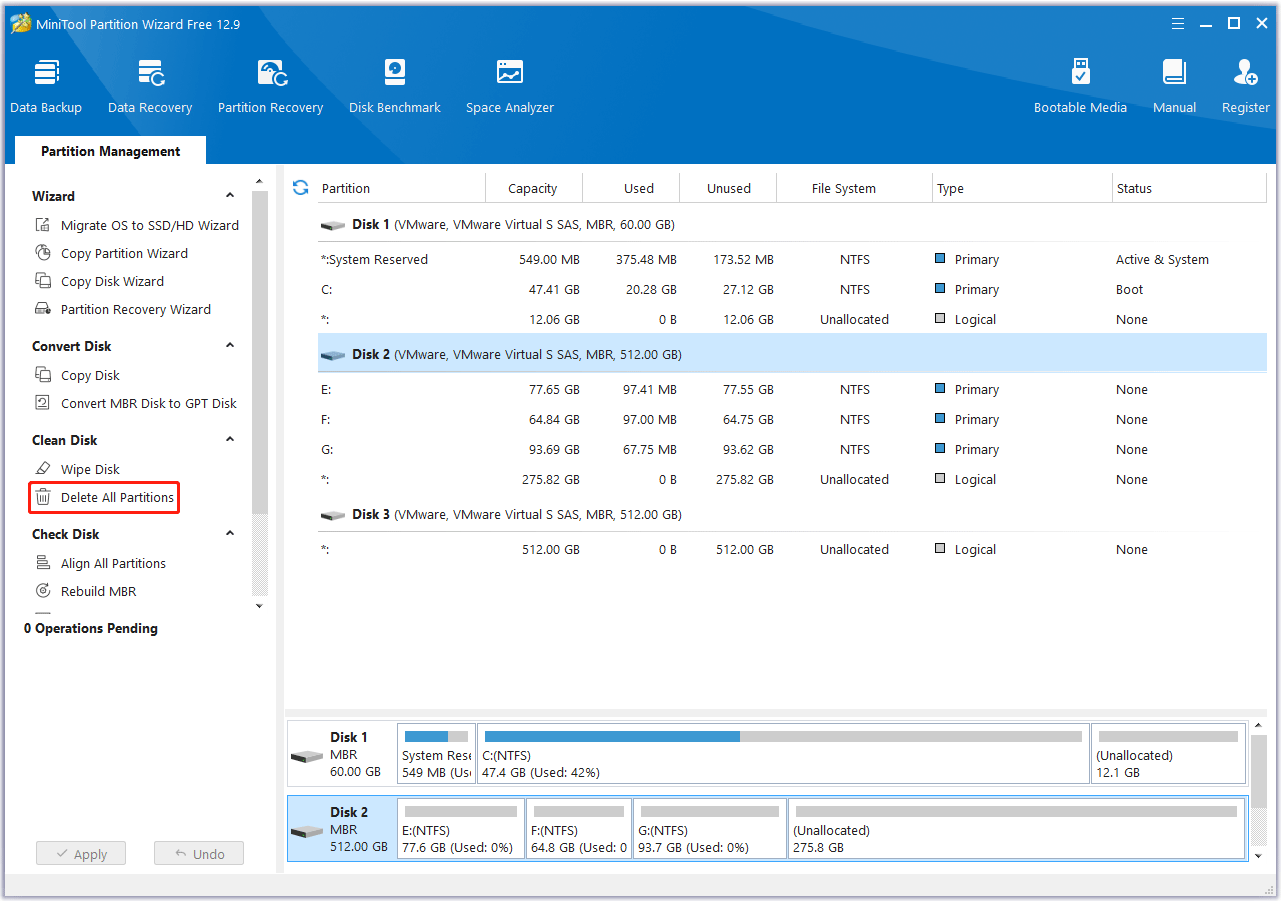
Task: Click the MiniTool app logo in the title bar
Action: click(21, 23)
